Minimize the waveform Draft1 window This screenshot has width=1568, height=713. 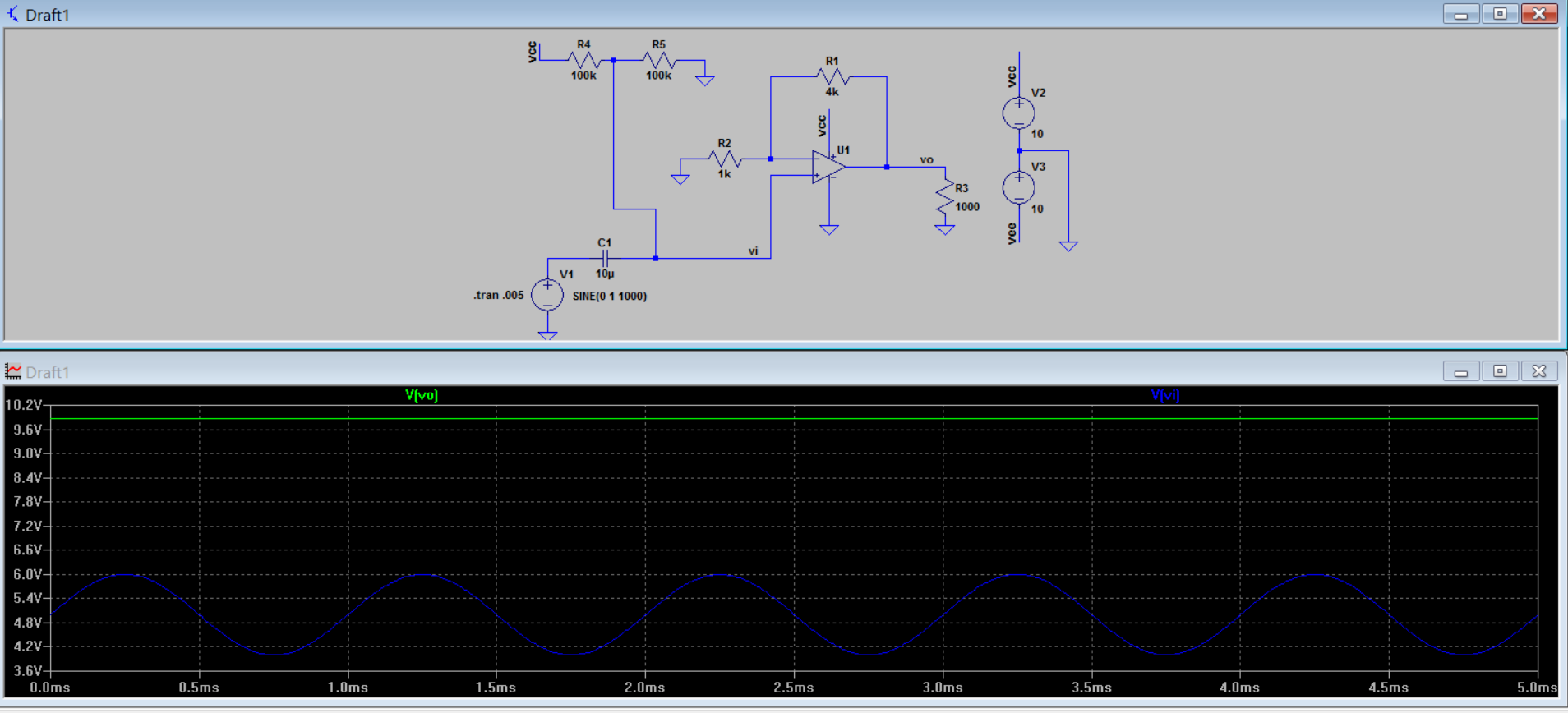pyautogui.click(x=1461, y=371)
